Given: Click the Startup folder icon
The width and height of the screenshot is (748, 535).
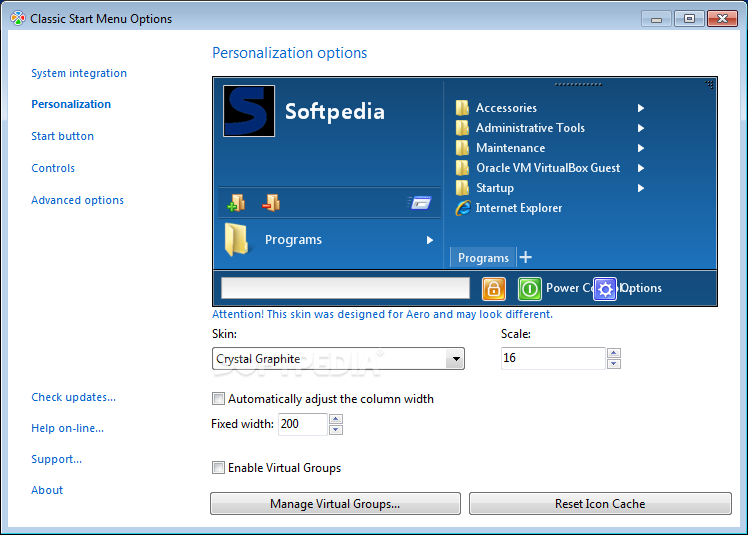Looking at the screenshot, I should coord(462,188).
